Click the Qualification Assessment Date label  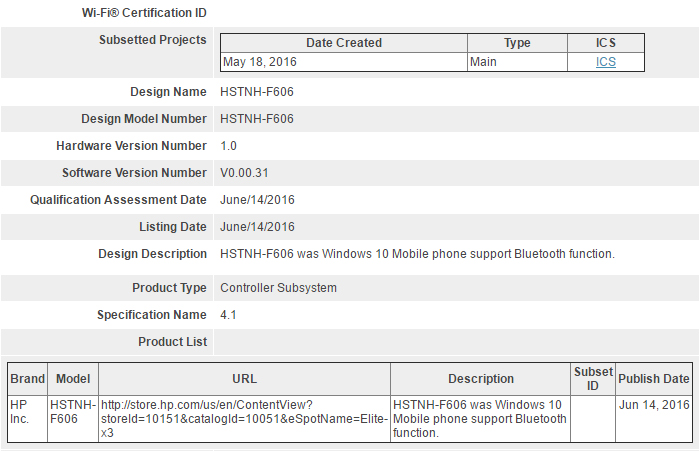tap(118, 200)
